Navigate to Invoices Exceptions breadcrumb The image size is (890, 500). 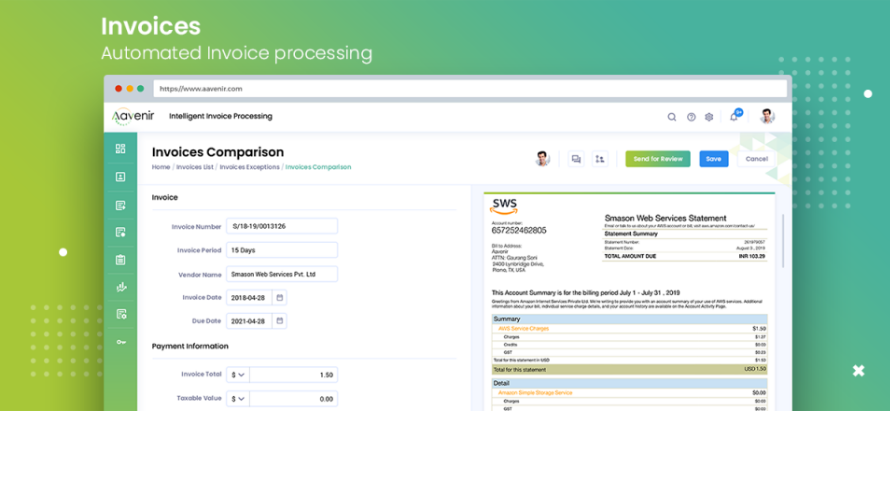click(249, 167)
